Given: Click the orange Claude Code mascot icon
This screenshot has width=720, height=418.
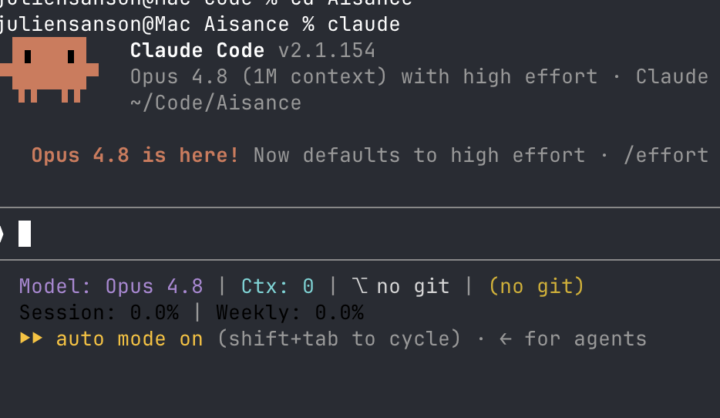Looking at the screenshot, I should 49,70.
